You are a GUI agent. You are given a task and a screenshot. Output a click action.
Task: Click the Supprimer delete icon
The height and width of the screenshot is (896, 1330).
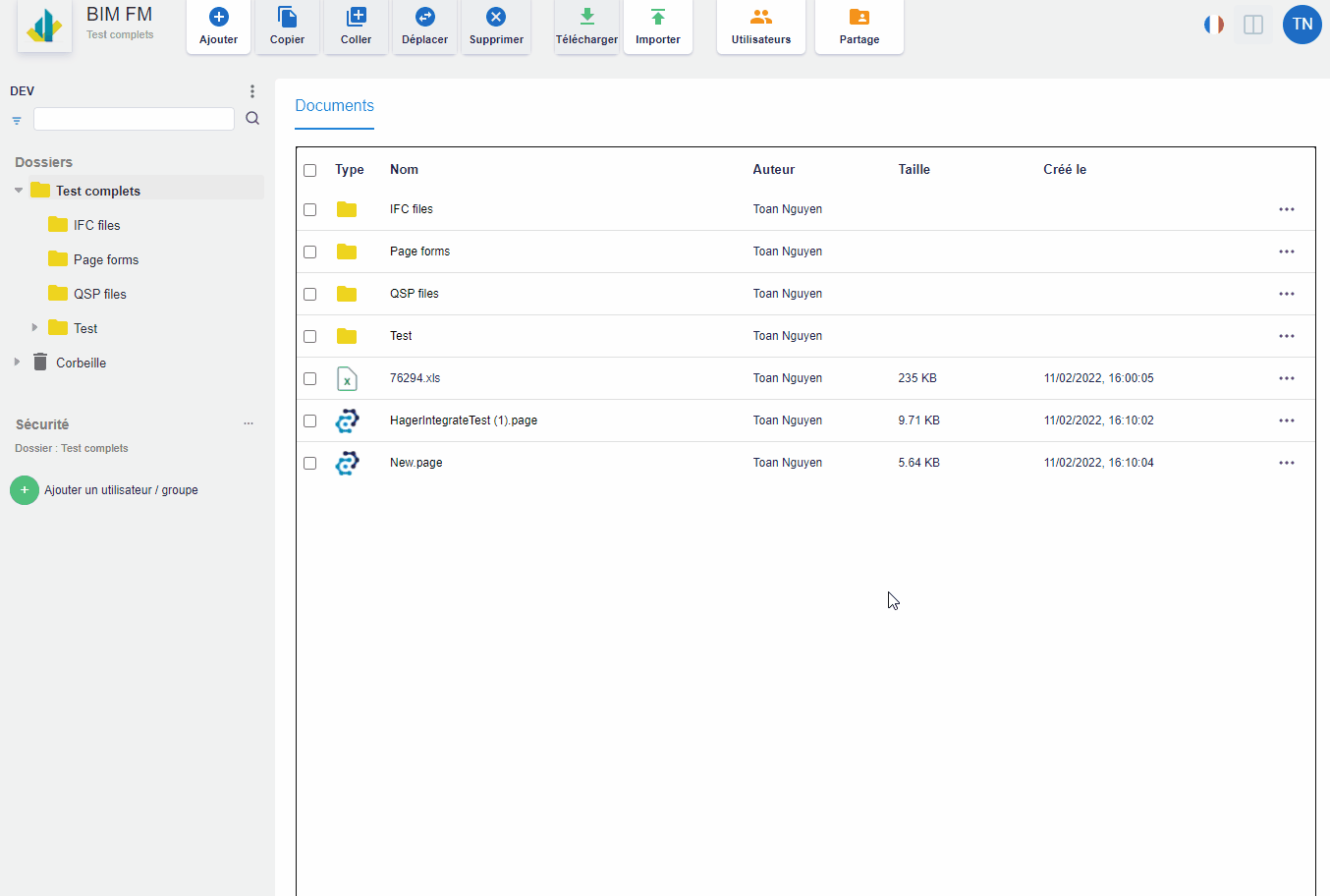pos(496,18)
